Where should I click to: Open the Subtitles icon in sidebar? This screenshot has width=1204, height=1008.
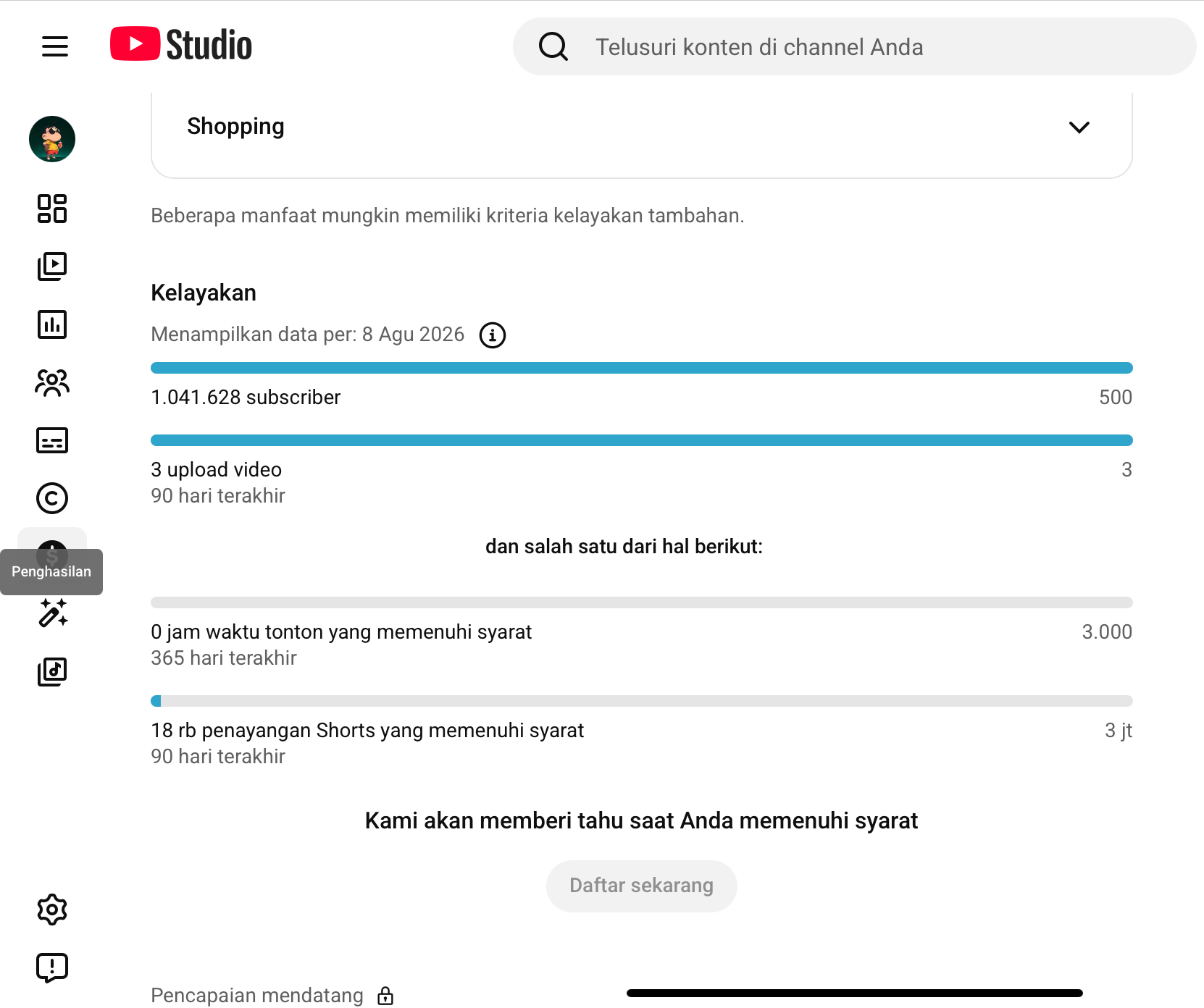tap(52, 440)
